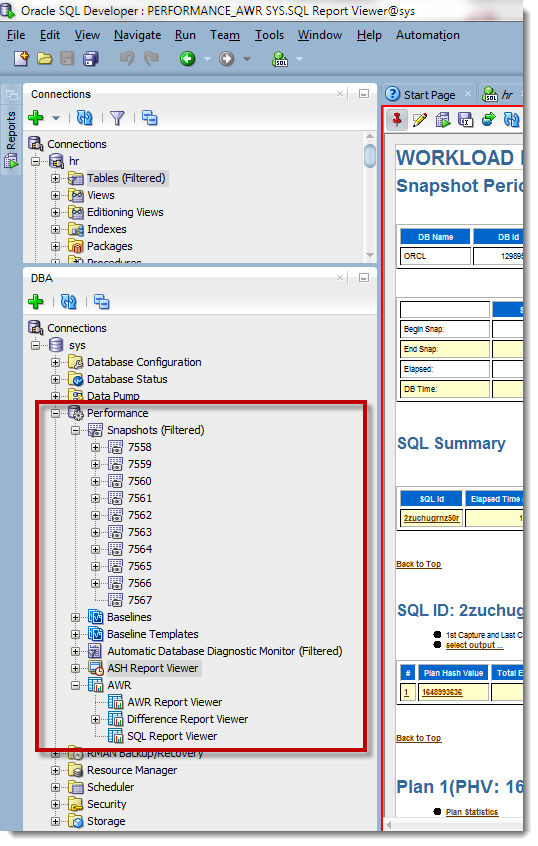This screenshot has width=538, height=846.
Task: Collapse the Snapshots (Filtered) node
Action: [76, 431]
